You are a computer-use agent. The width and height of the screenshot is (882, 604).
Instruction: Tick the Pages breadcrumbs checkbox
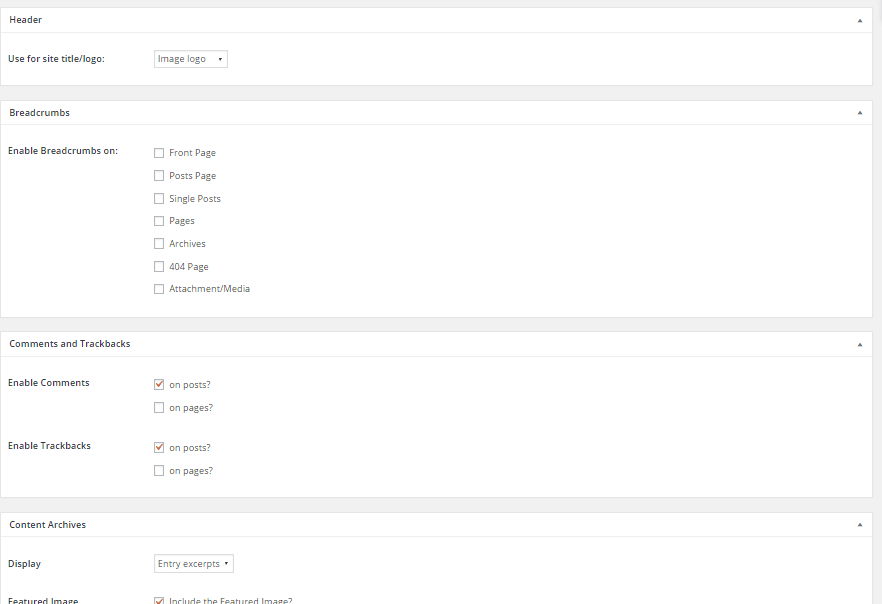(x=159, y=221)
